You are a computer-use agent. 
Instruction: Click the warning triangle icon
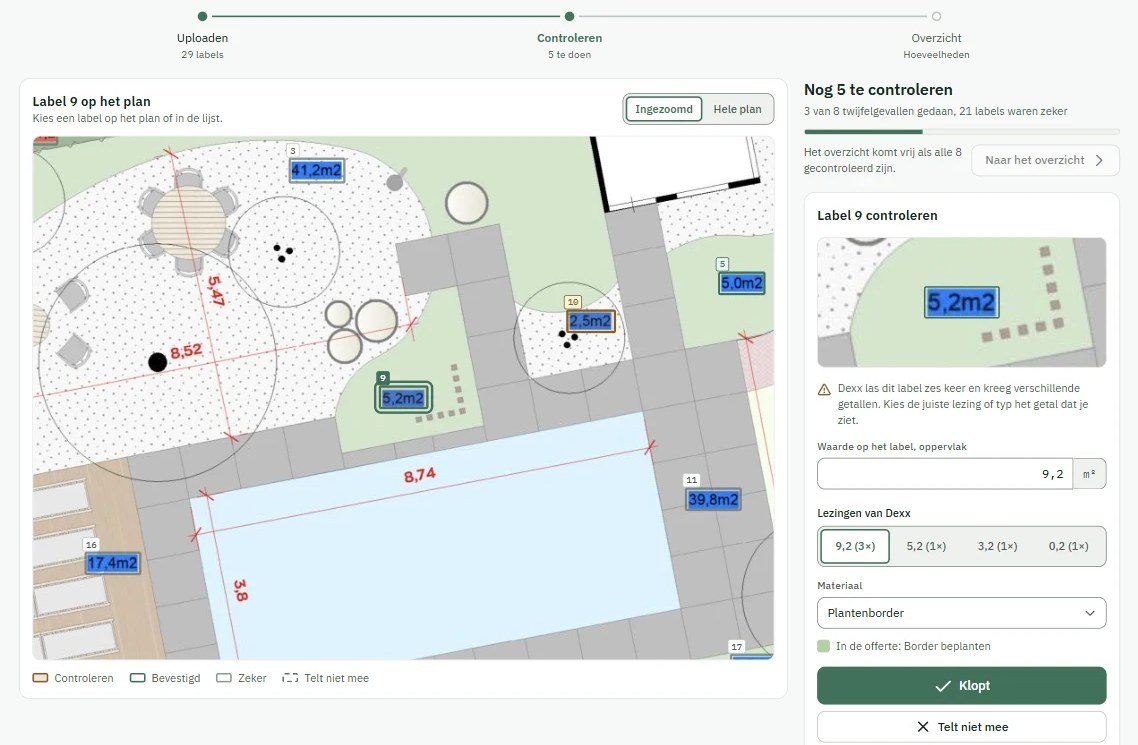click(x=824, y=390)
